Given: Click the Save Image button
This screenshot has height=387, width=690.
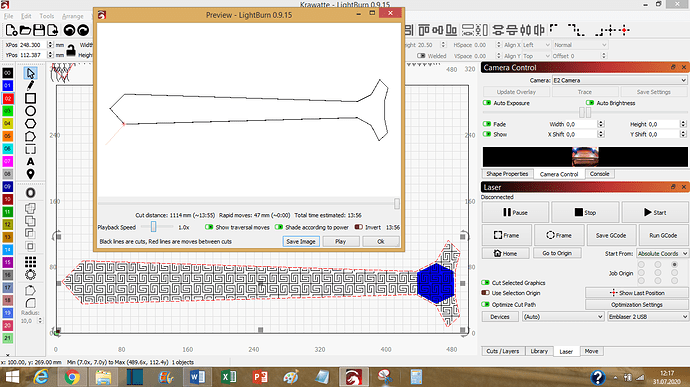Looking at the screenshot, I should [x=301, y=241].
